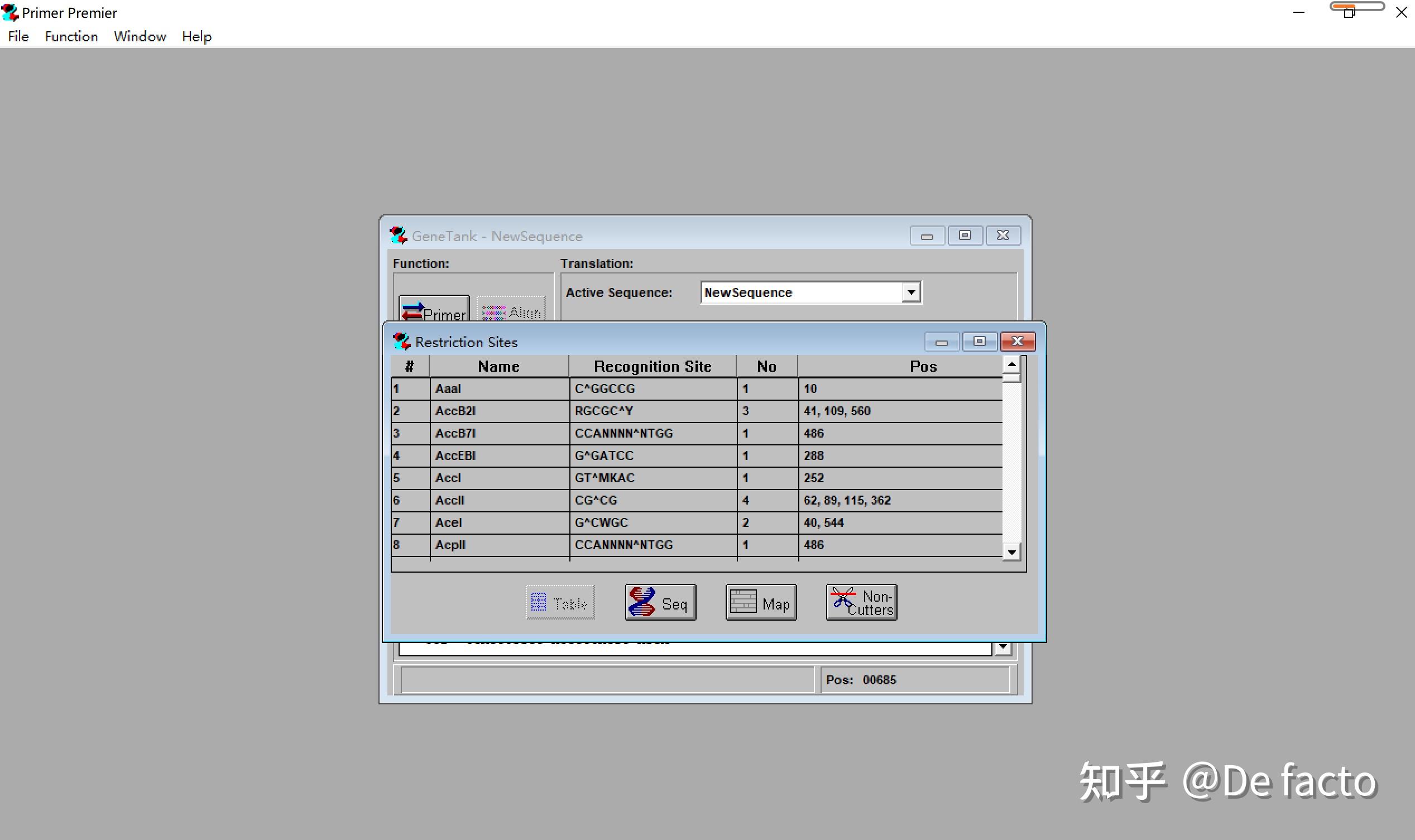Click the scroll down arrow of restriction table
The height and width of the screenshot is (840, 1415).
pos(1011,551)
